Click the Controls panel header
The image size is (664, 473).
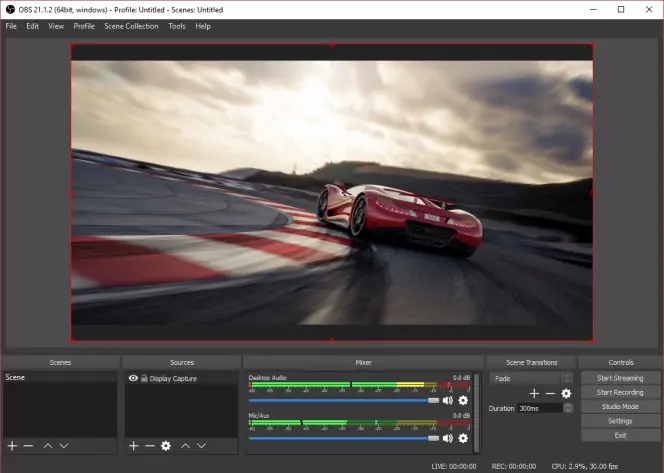pyautogui.click(x=621, y=362)
